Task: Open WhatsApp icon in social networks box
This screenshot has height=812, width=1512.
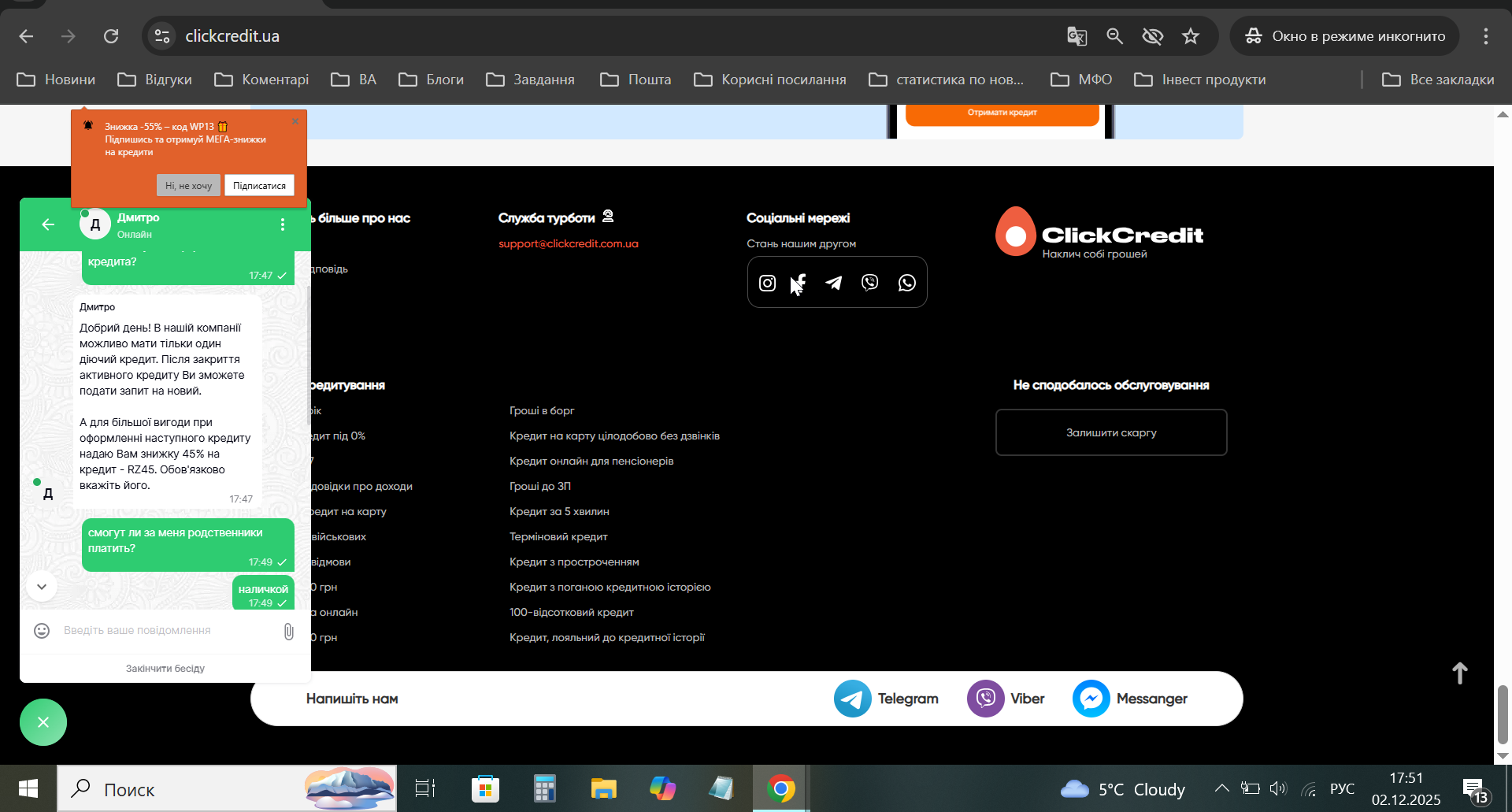Action: [x=907, y=283]
